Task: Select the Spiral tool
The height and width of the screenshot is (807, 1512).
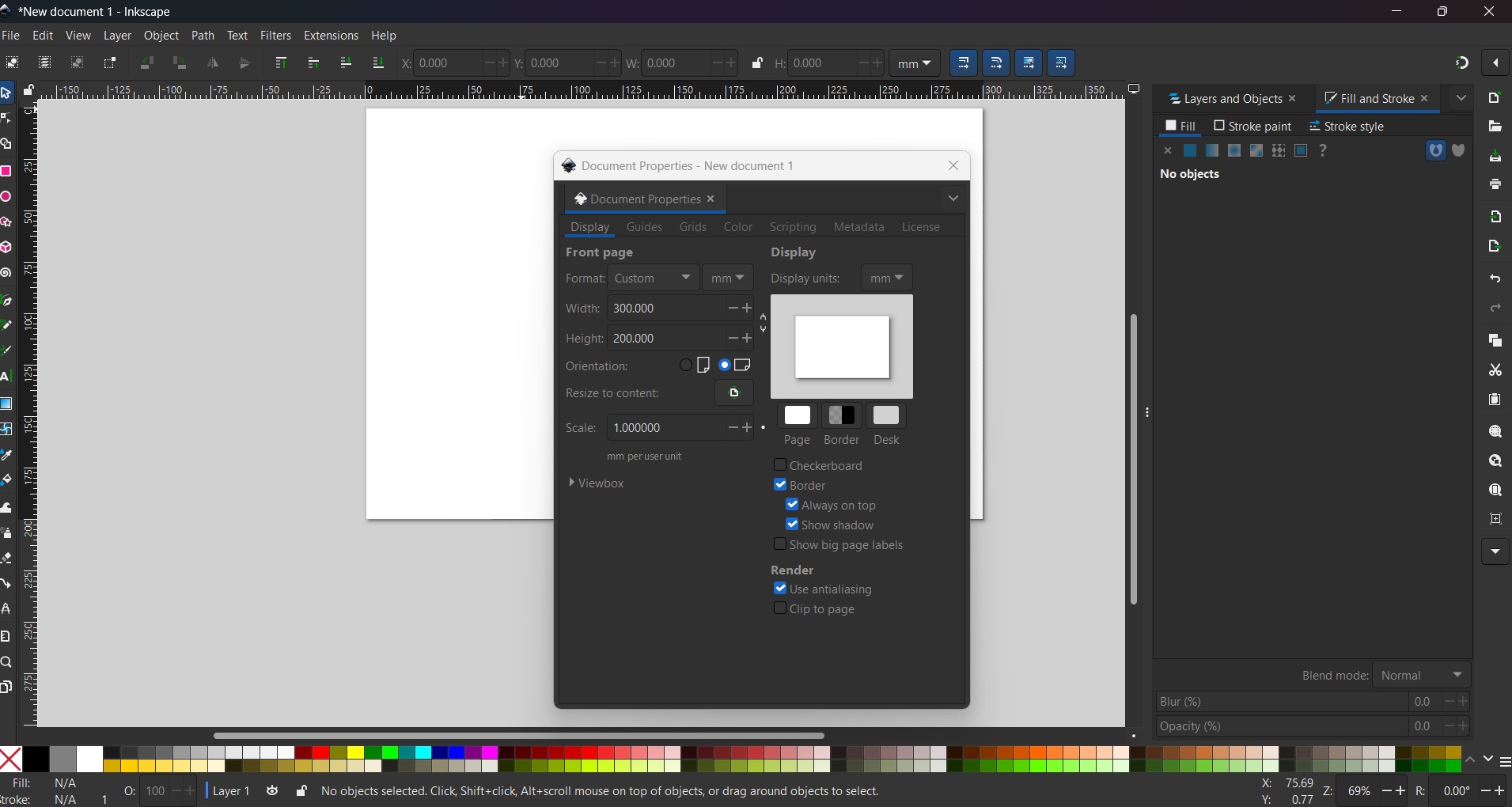Action: tap(6, 273)
